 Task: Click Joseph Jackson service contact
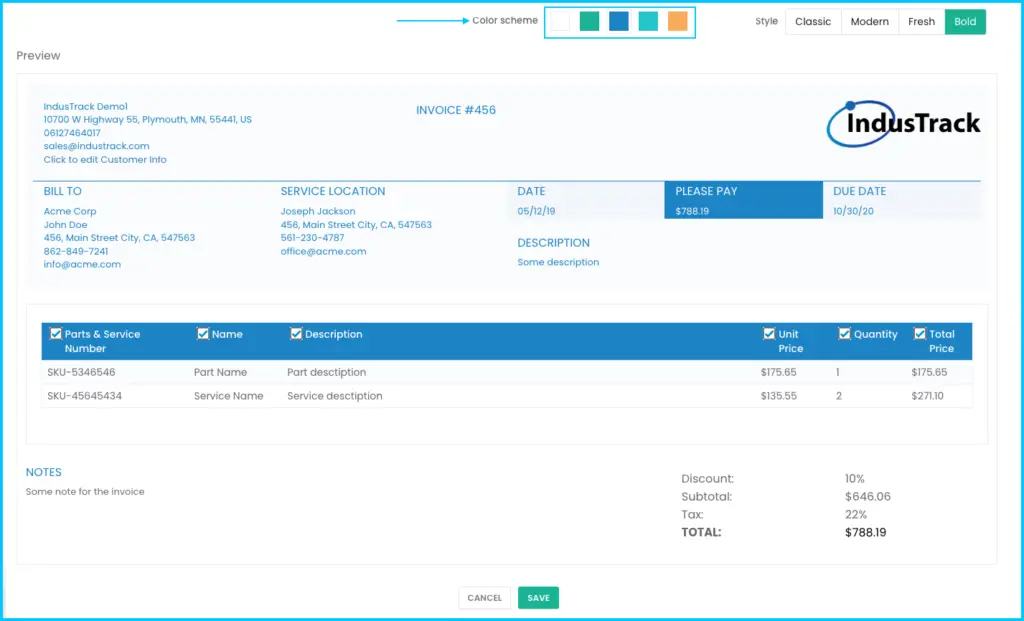[x=318, y=212]
